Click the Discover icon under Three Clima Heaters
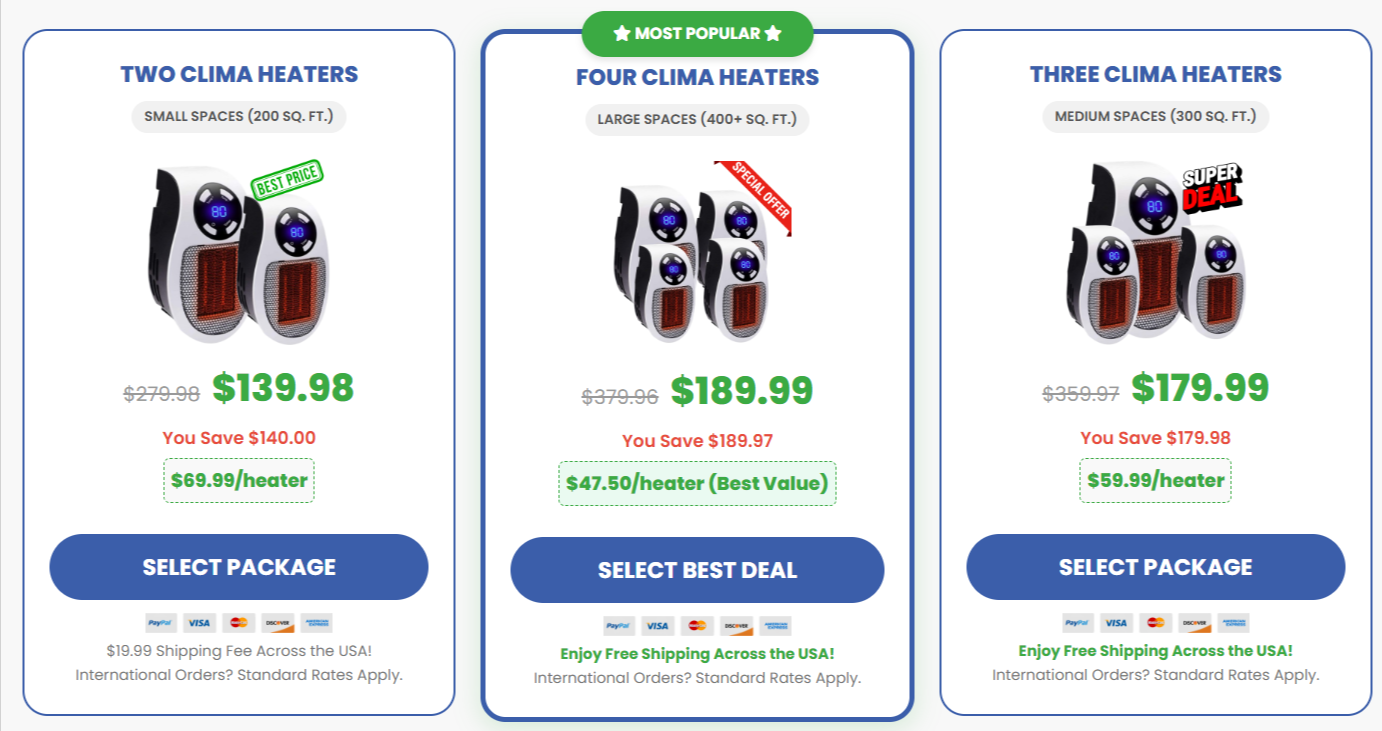Viewport: 1382px width, 731px height. click(1193, 622)
